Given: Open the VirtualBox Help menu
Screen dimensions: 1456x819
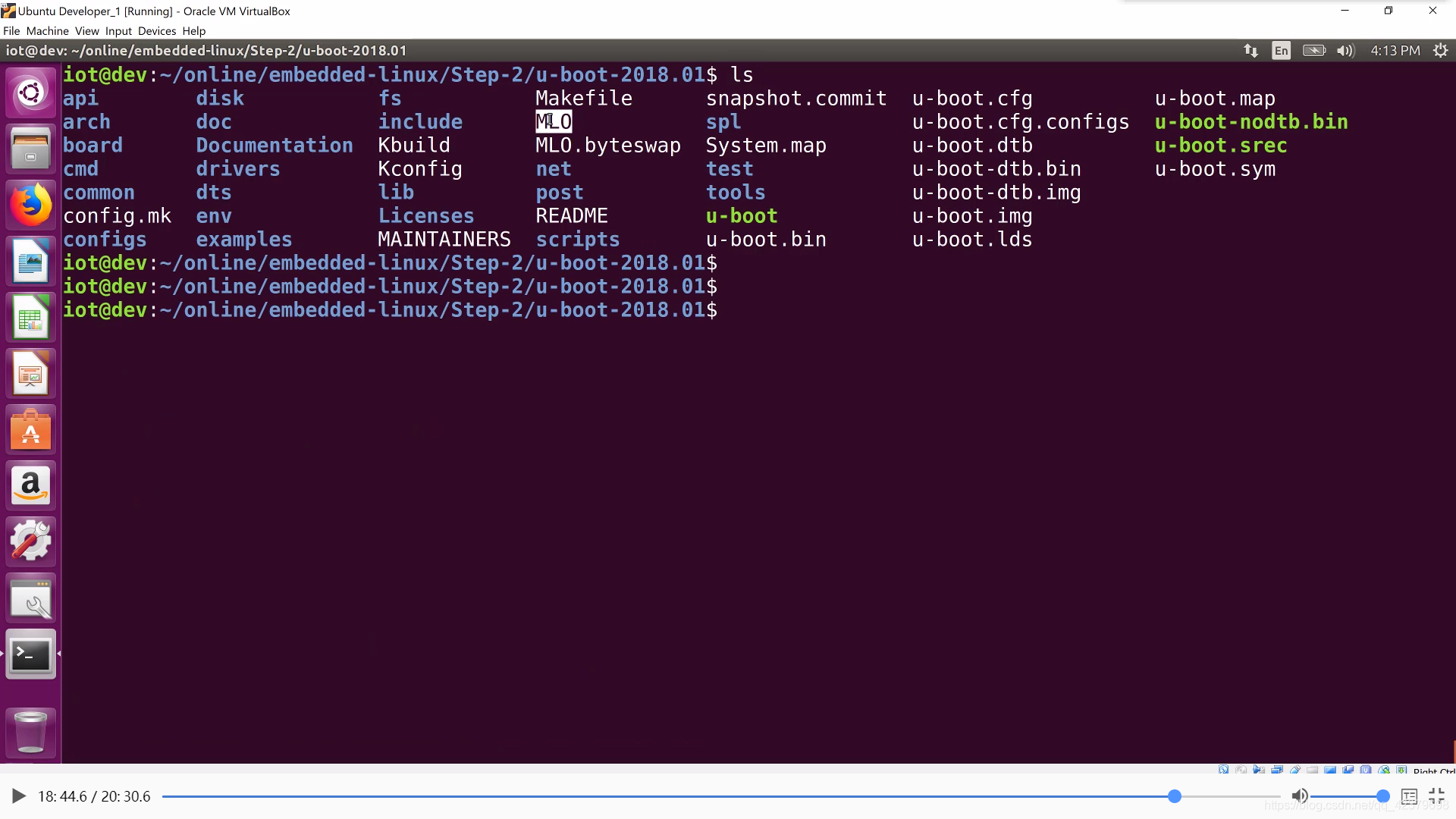Looking at the screenshot, I should 193,31.
